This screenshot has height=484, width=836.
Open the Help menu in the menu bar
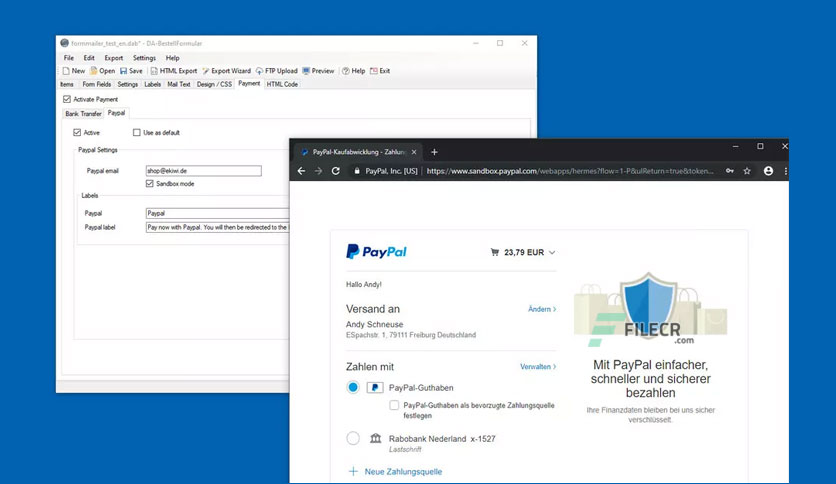point(172,58)
